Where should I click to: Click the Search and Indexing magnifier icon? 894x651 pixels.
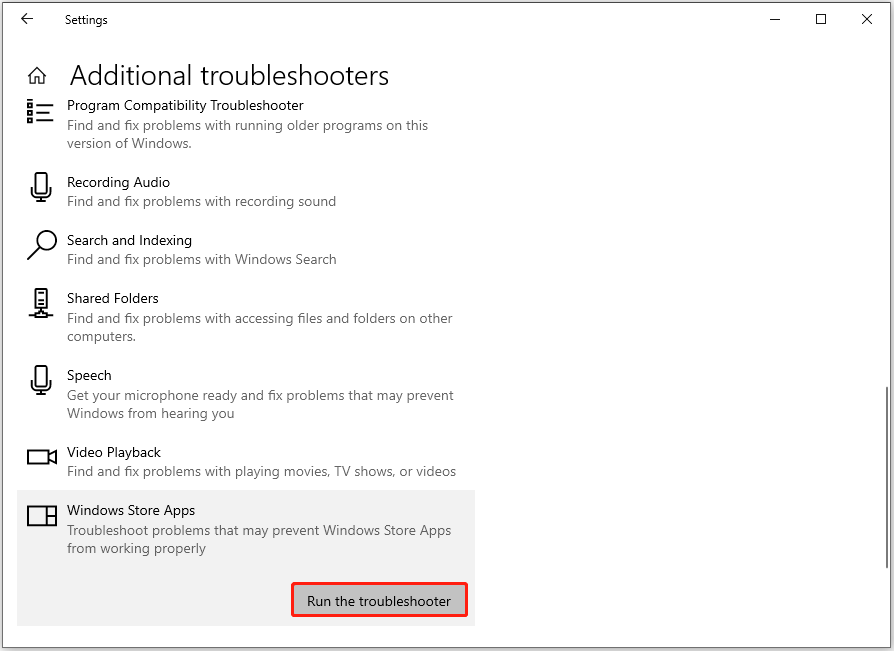pyautogui.click(x=42, y=245)
